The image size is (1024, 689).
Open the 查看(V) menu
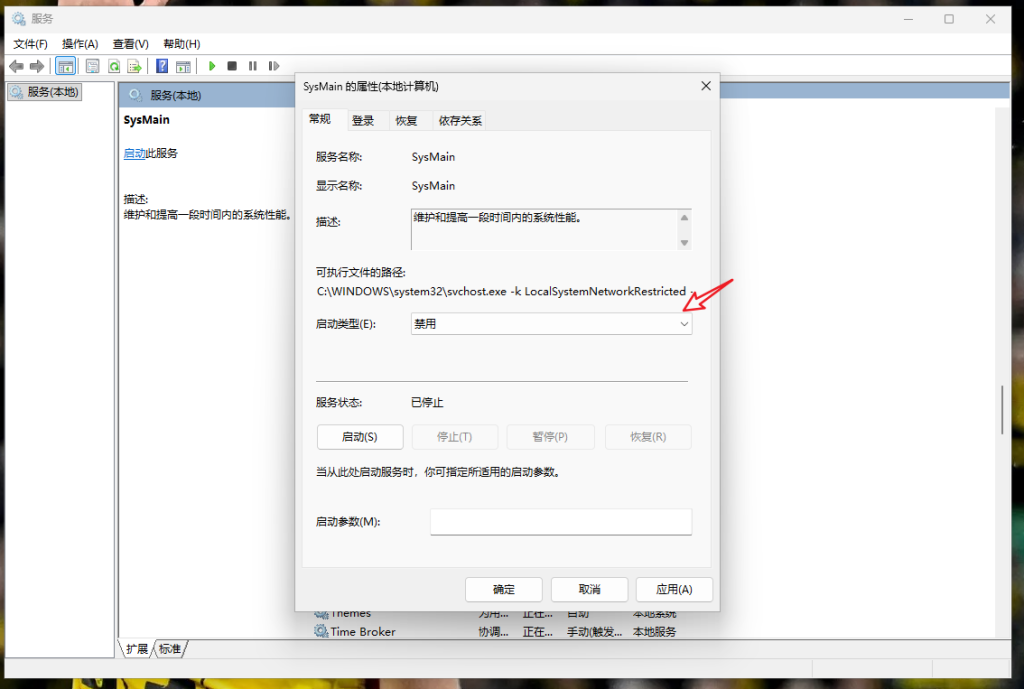point(131,44)
